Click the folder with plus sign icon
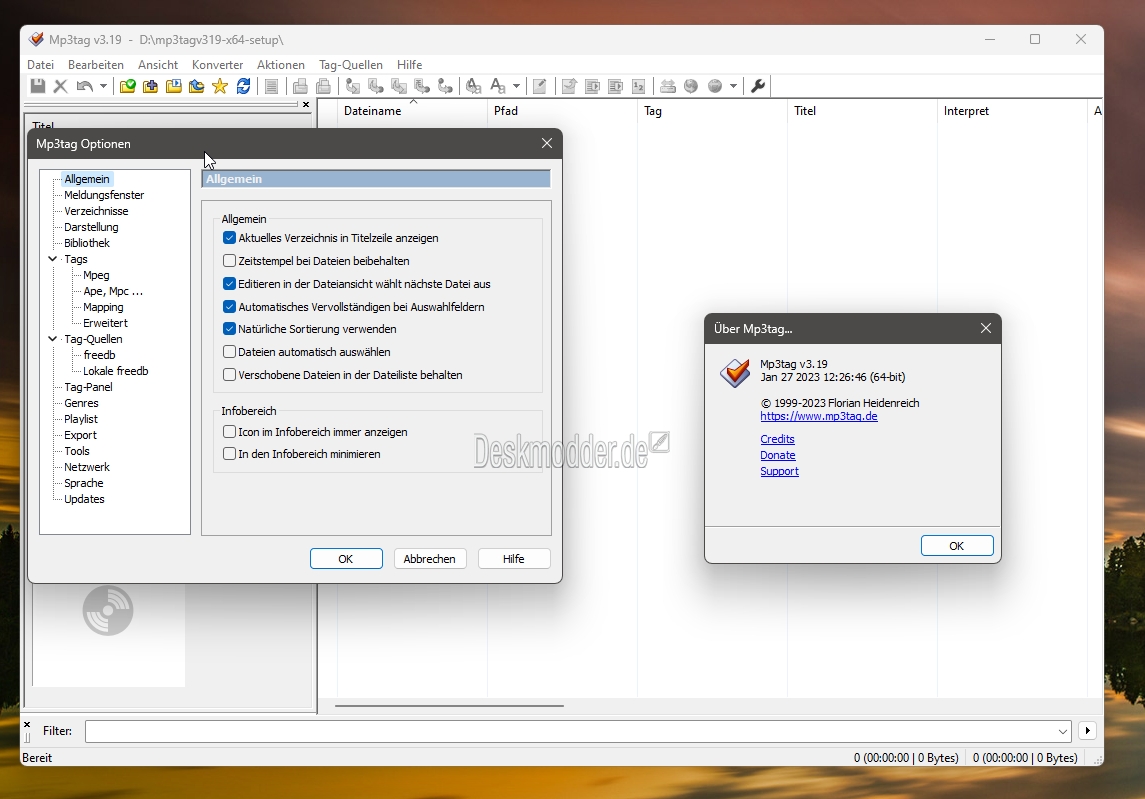The image size is (1145, 799). pos(150,86)
